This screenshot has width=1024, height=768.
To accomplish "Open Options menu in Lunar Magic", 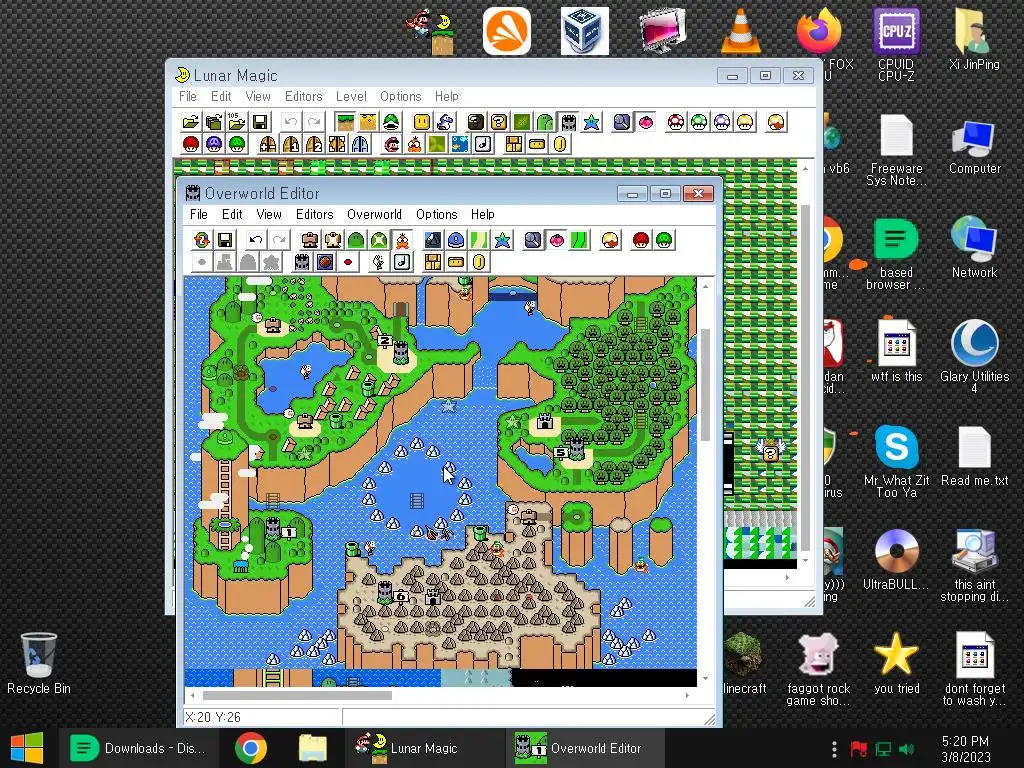I will (400, 96).
